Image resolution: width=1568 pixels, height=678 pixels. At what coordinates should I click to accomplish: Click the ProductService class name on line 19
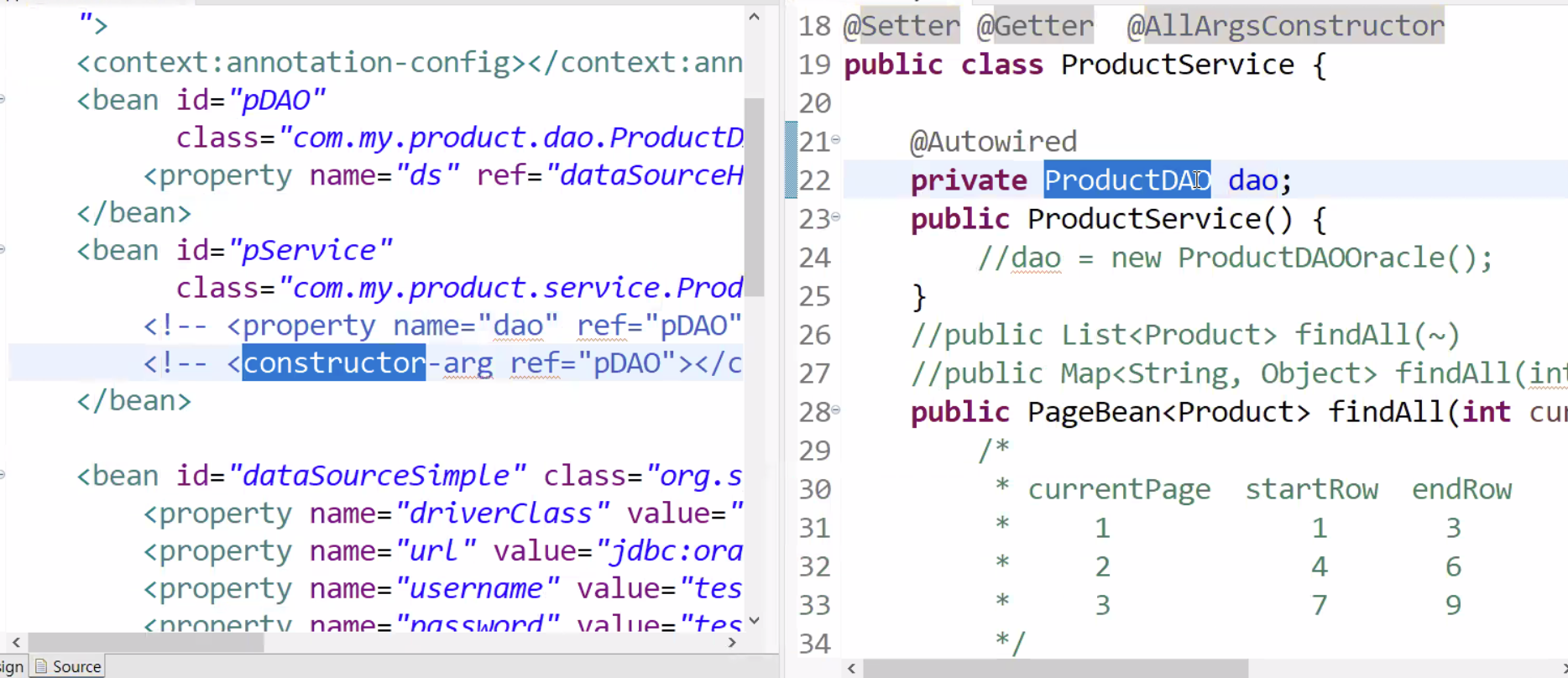[x=1177, y=65]
